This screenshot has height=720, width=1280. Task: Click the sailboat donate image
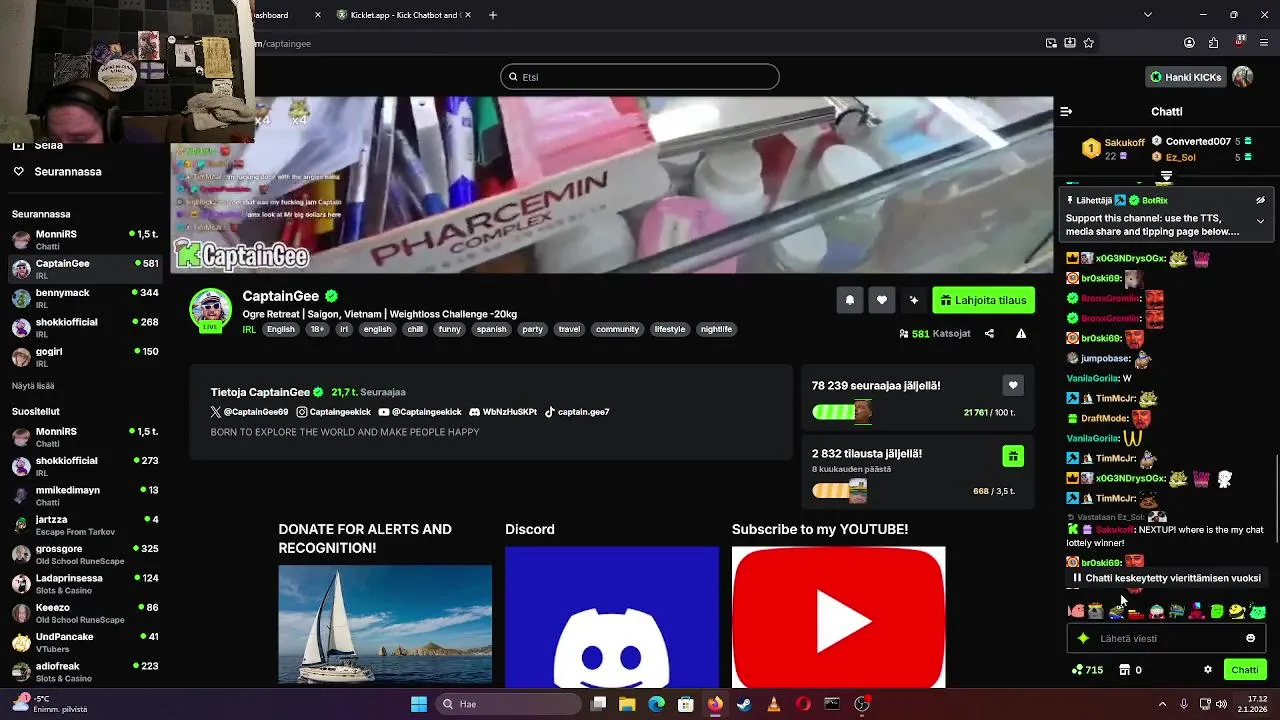pyautogui.click(x=385, y=624)
